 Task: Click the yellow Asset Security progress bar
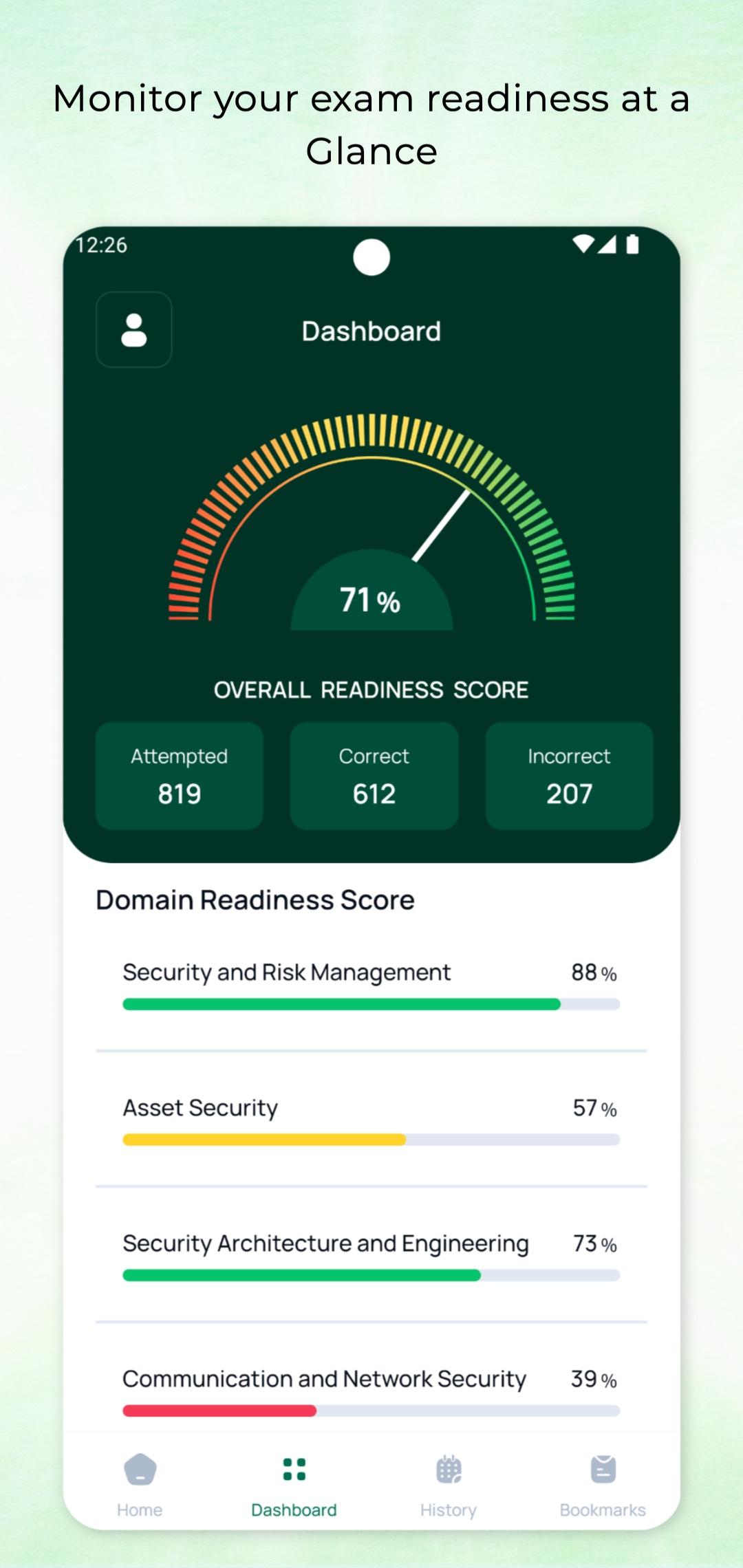[x=265, y=1140]
